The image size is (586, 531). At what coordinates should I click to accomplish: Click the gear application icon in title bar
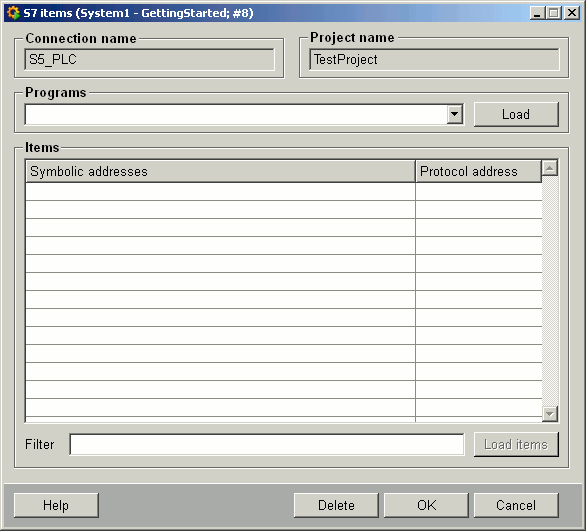pos(13,13)
